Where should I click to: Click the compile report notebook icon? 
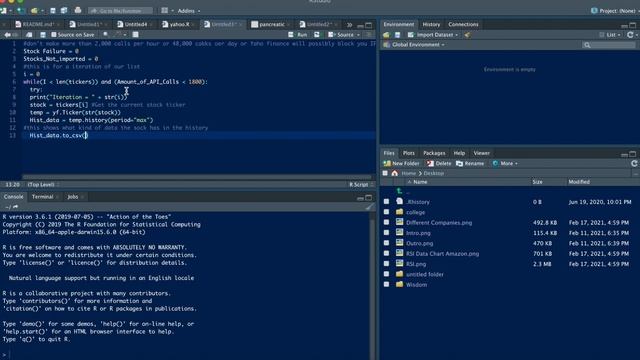coord(136,35)
